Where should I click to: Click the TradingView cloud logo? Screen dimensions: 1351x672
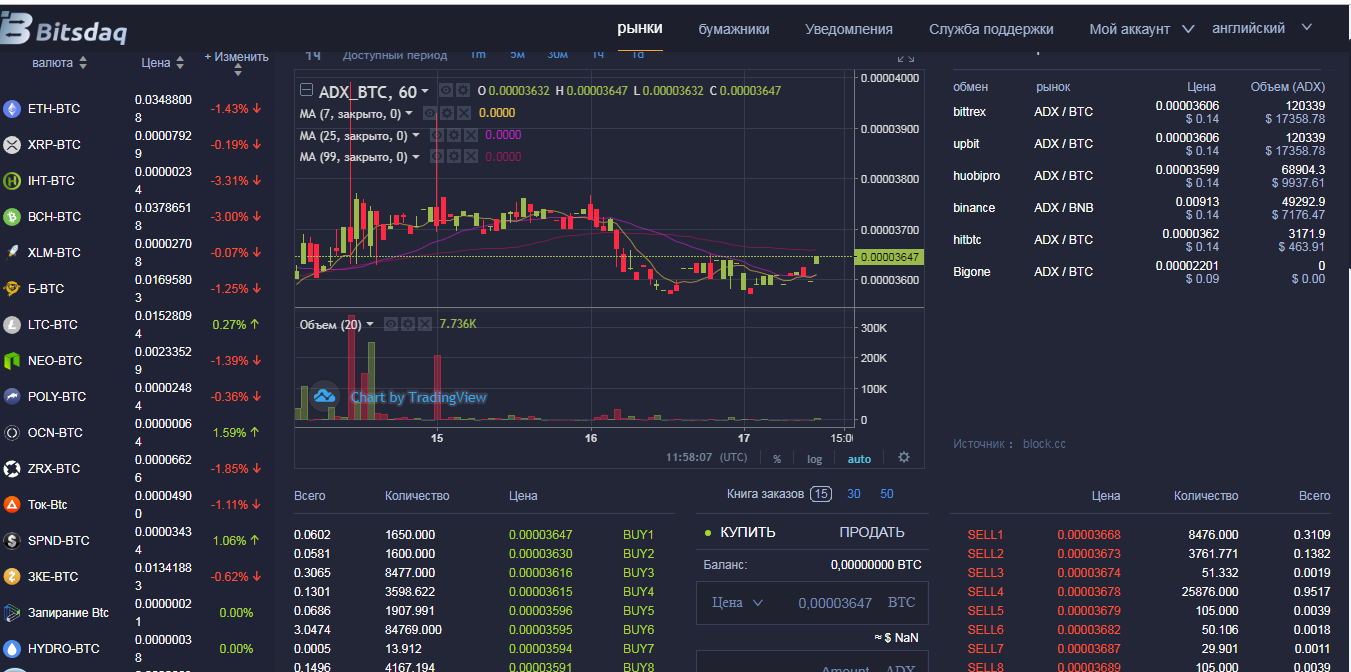click(324, 397)
